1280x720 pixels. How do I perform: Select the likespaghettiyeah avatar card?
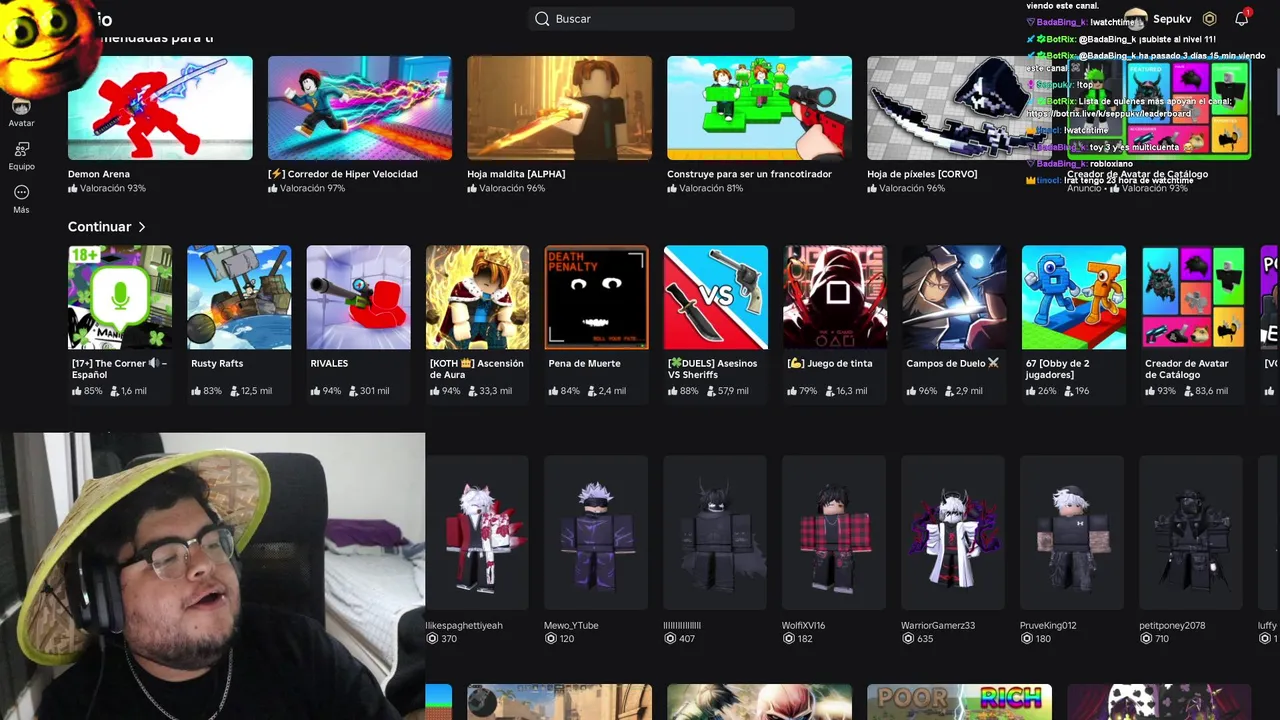point(477,533)
